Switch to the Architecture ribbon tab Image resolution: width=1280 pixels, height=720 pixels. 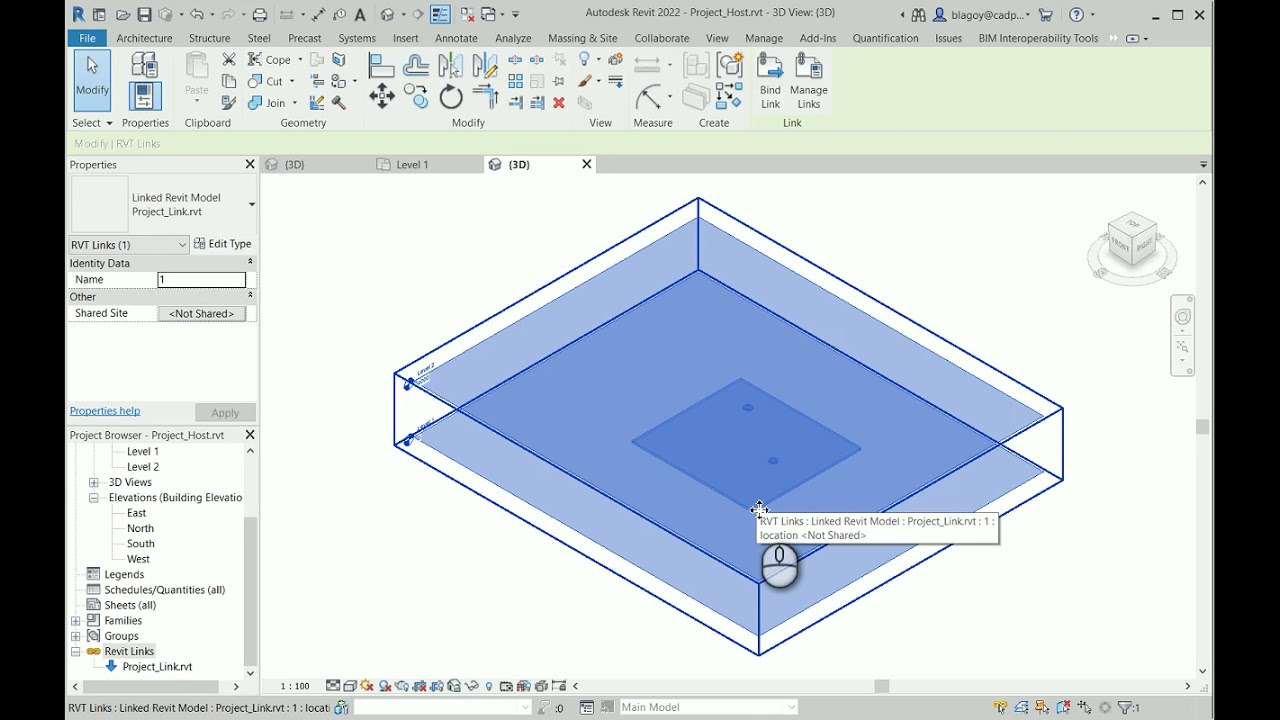(x=144, y=38)
